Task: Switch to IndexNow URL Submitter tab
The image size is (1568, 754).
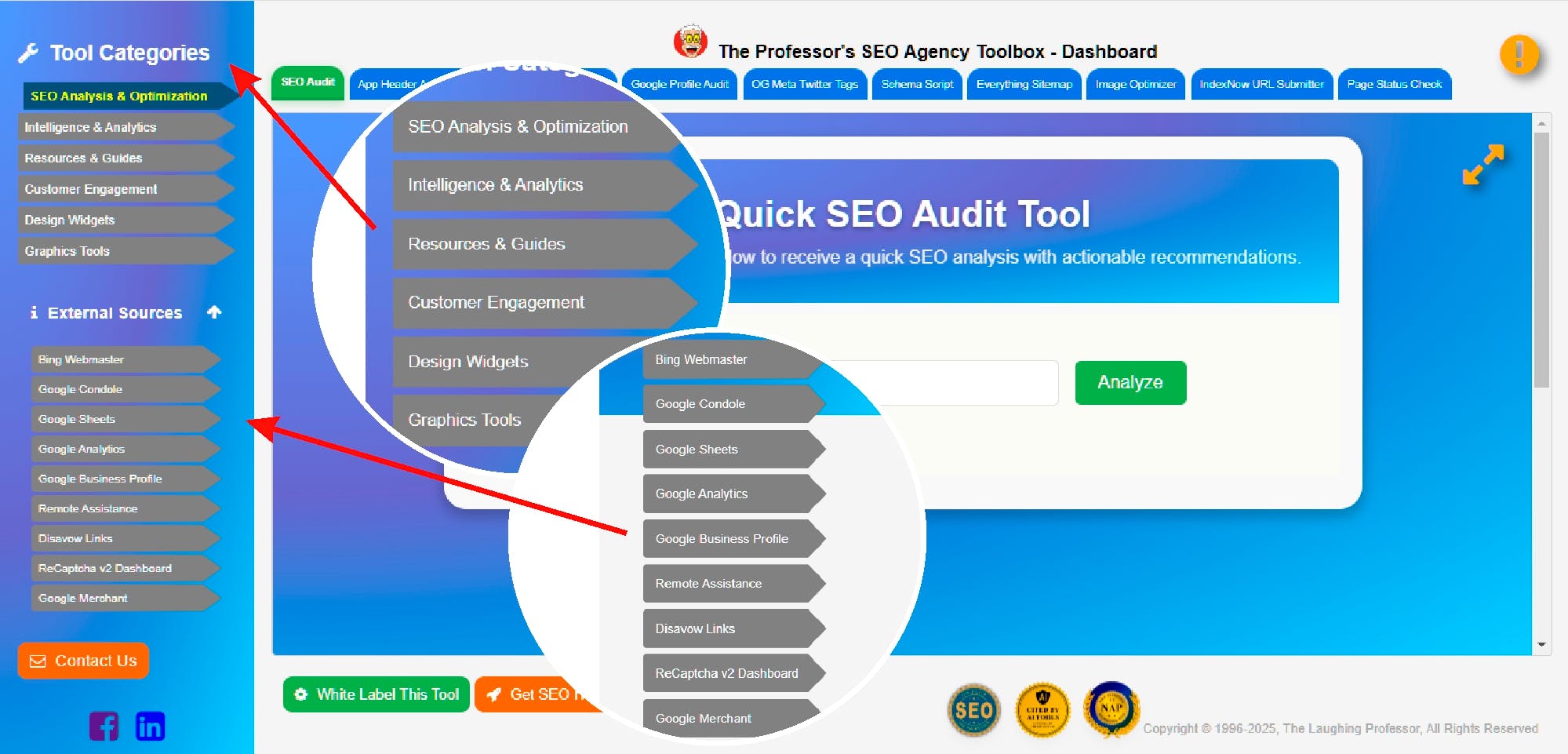Action: pos(1261,85)
